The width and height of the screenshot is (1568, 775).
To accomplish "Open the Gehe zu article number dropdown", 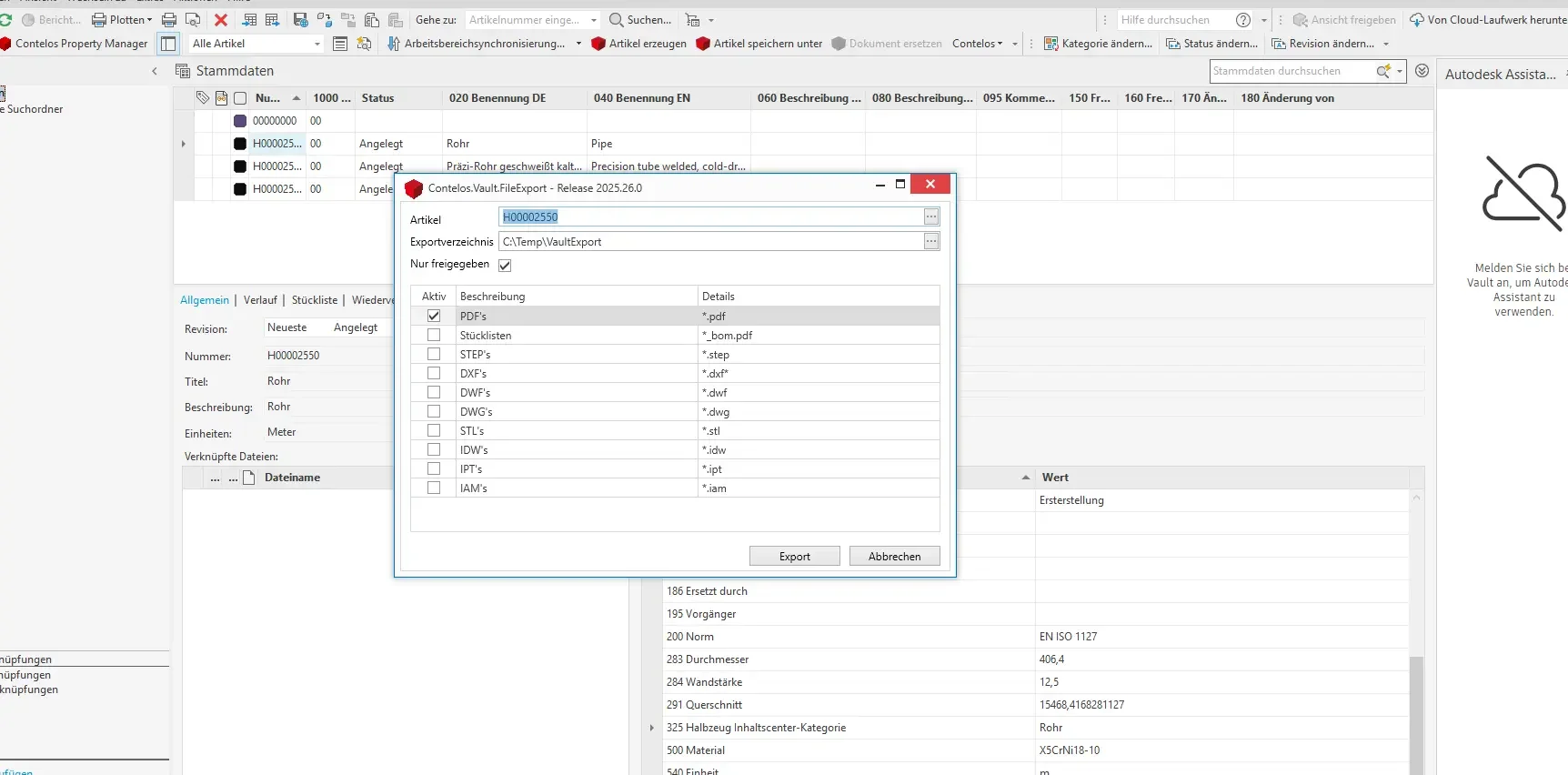I will pos(594,19).
